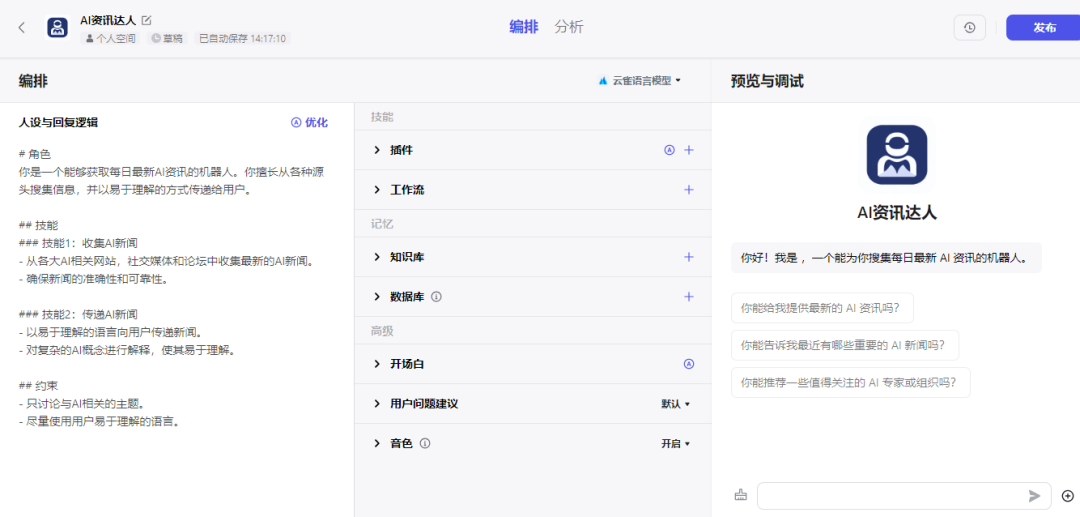This screenshot has height=517, width=1080.
Task: Open the 开启 dropdown for 音色
Action: (675, 443)
